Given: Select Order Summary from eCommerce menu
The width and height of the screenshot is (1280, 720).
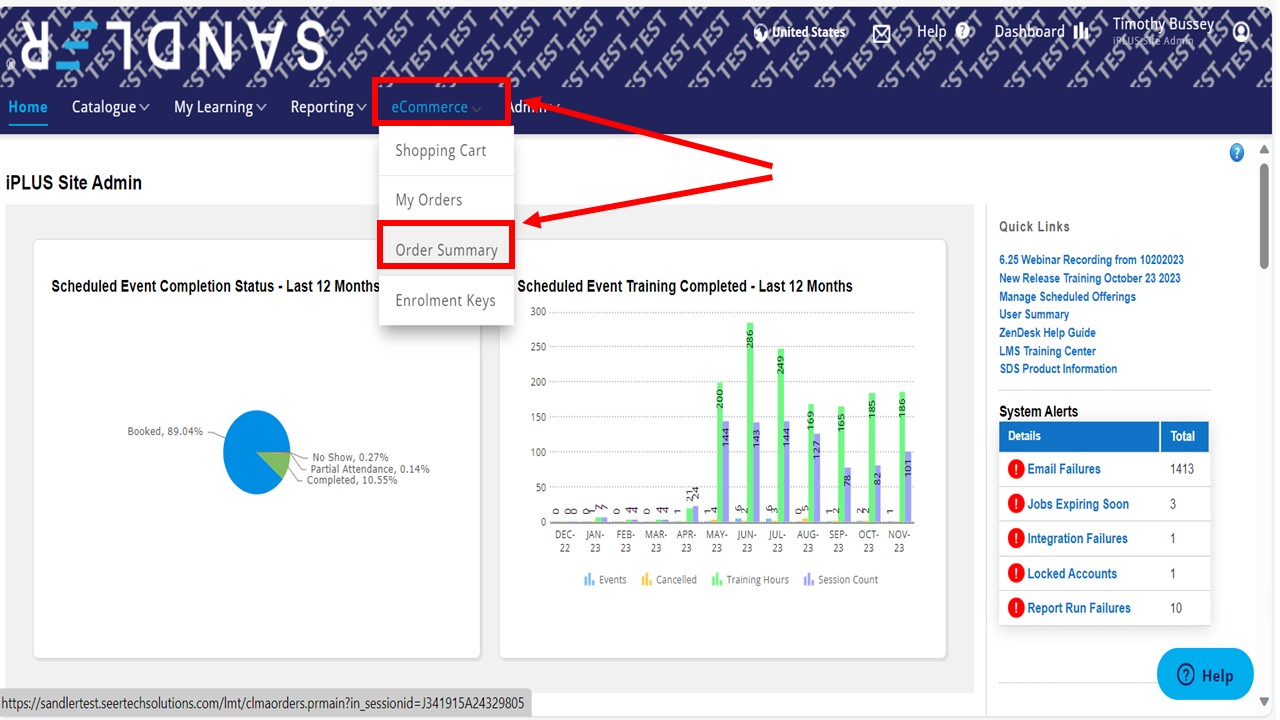Looking at the screenshot, I should (446, 250).
